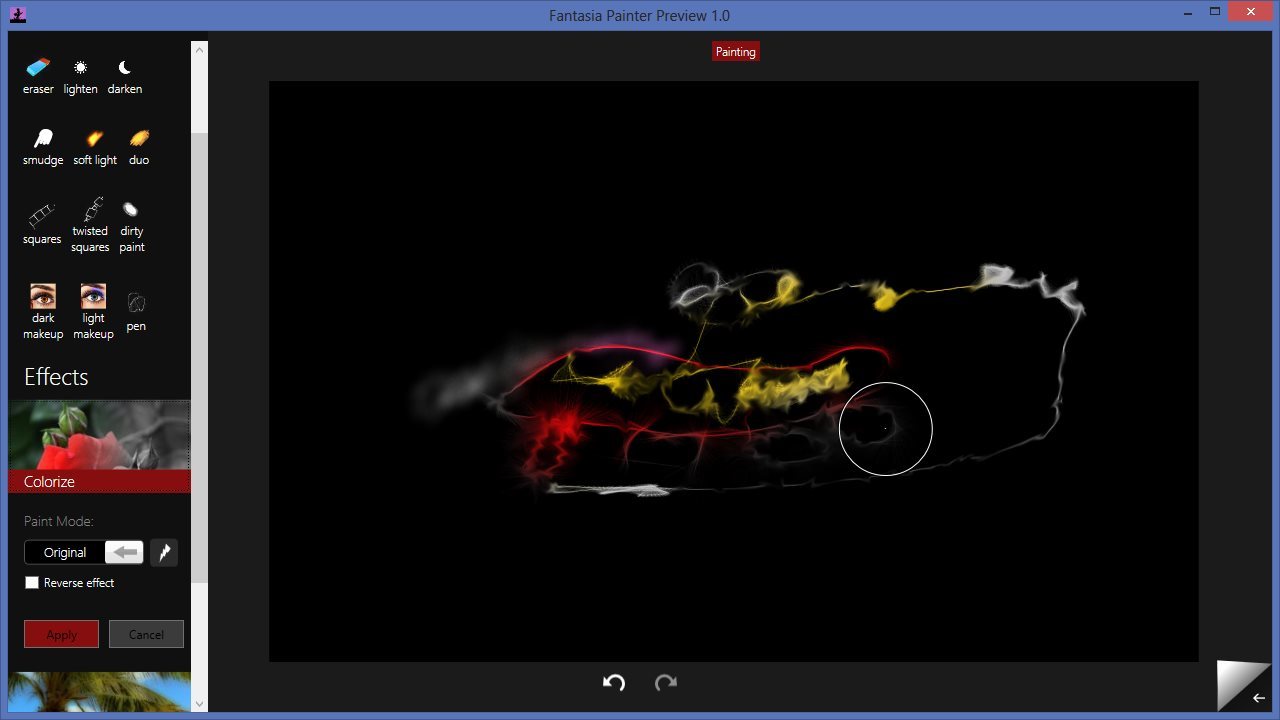The width and height of the screenshot is (1280, 720).
Task: Choose the darken moon tool
Action: coord(125,75)
